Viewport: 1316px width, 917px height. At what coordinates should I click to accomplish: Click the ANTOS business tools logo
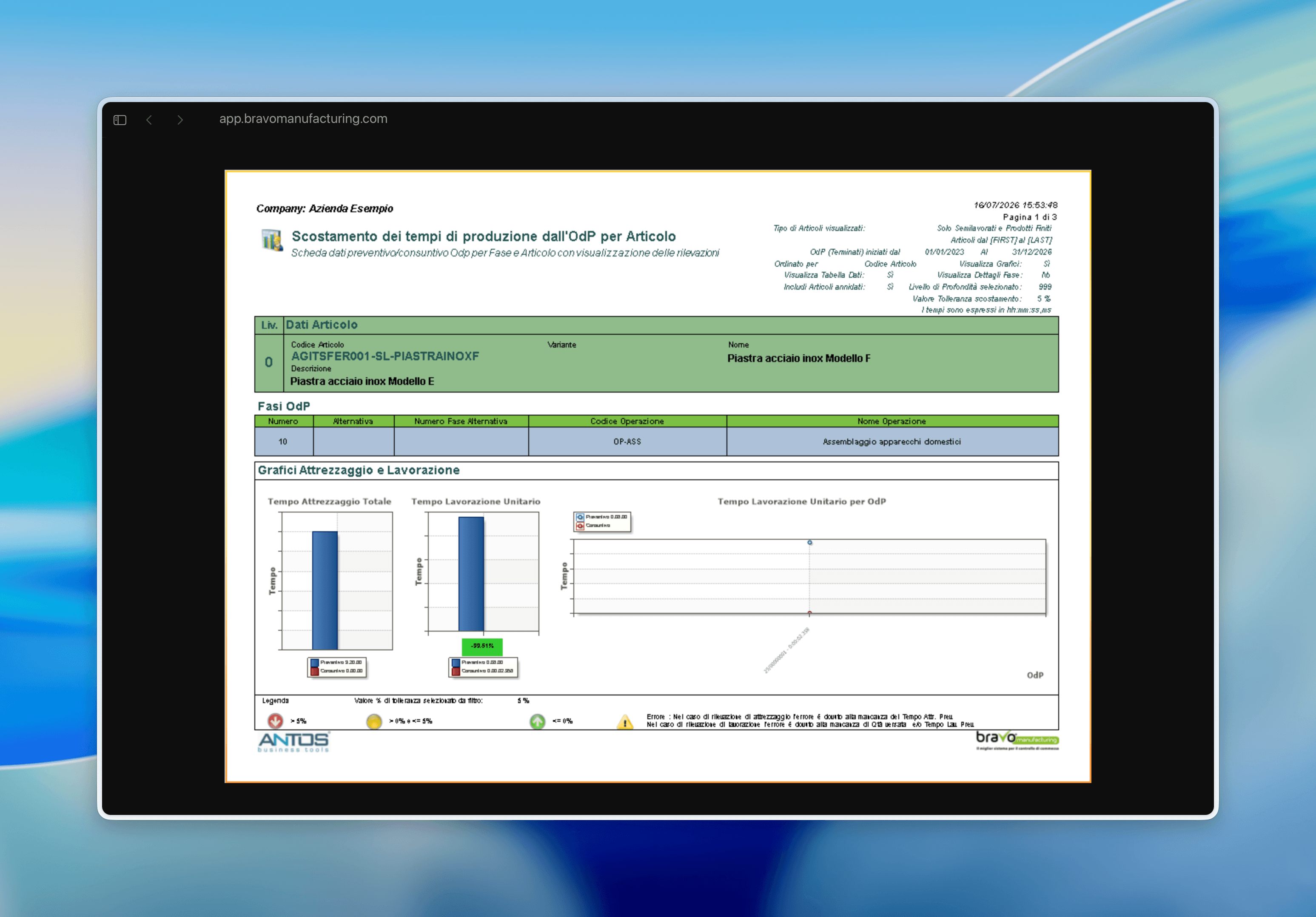pyautogui.click(x=293, y=742)
